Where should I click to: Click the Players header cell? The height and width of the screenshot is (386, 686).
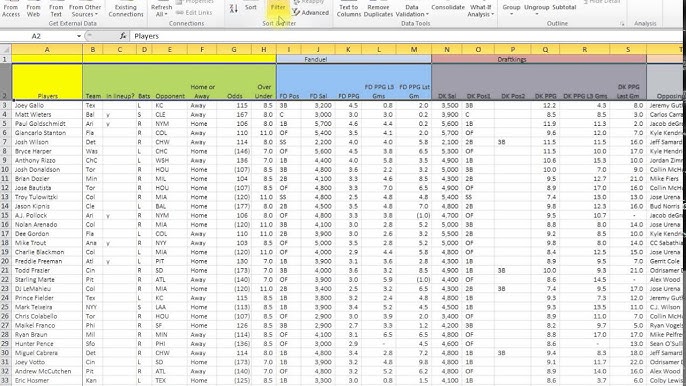click(x=47, y=82)
